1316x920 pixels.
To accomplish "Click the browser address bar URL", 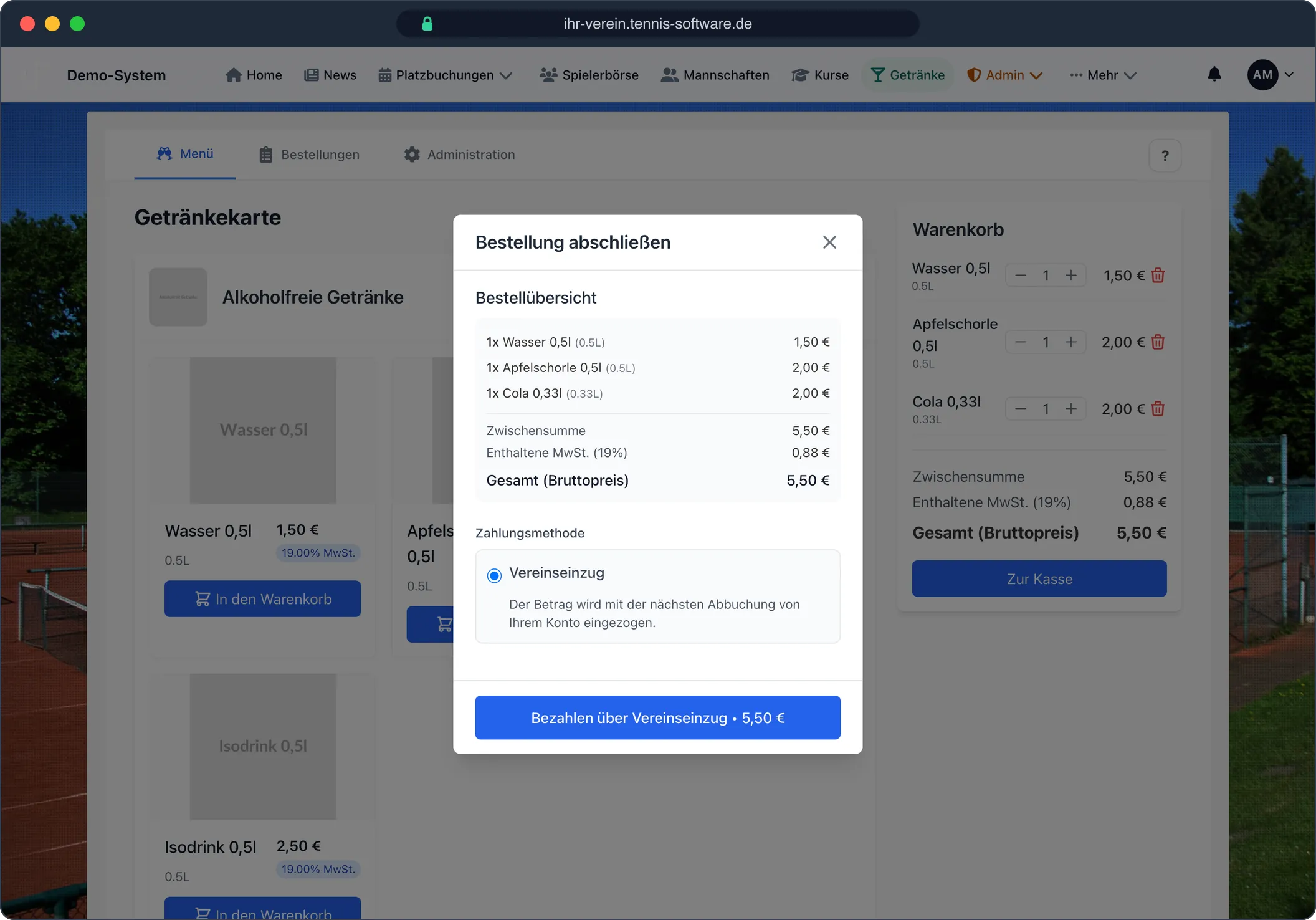I will pos(657,24).
